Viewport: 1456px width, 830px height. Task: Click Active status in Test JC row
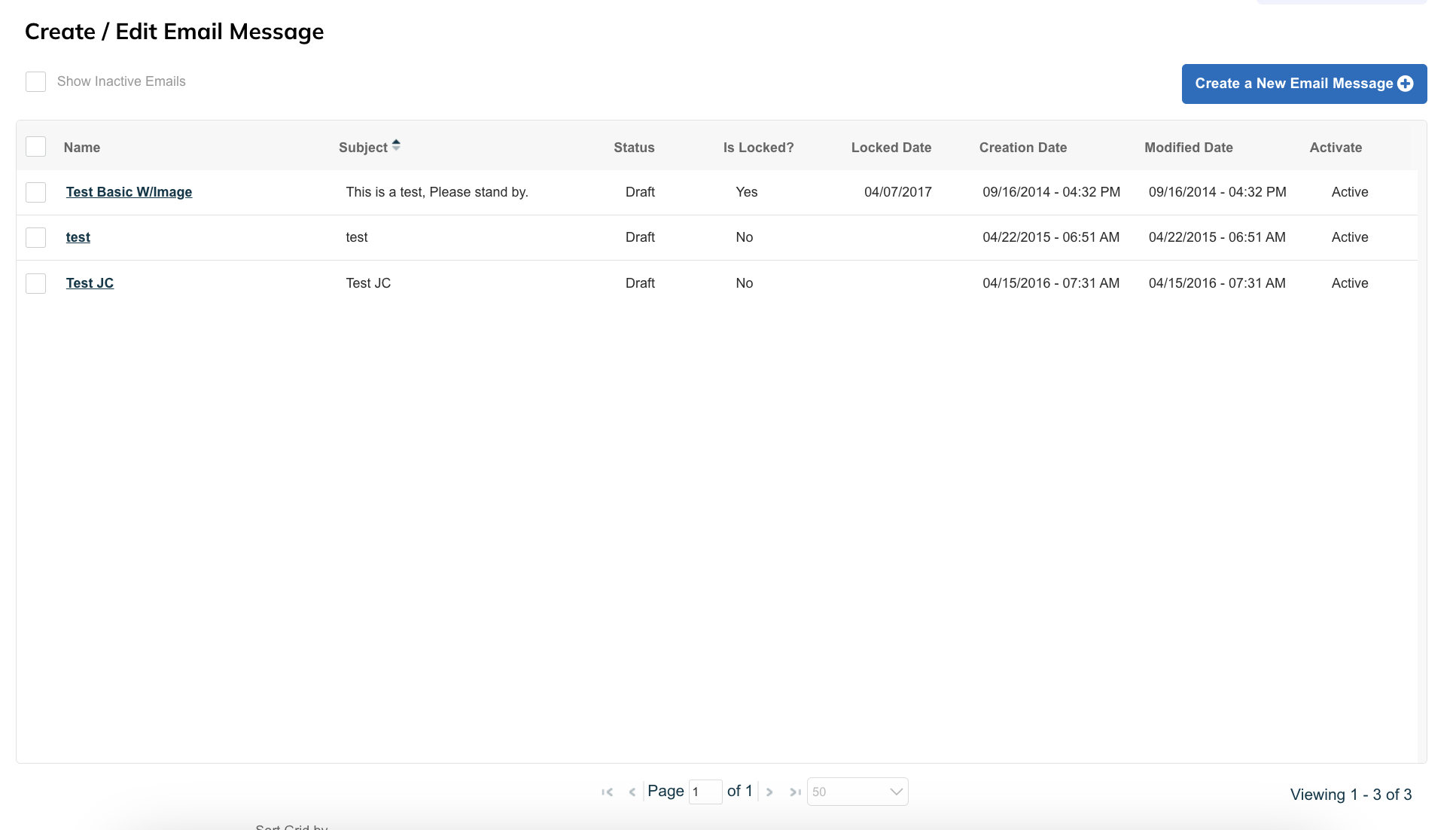tap(1350, 283)
